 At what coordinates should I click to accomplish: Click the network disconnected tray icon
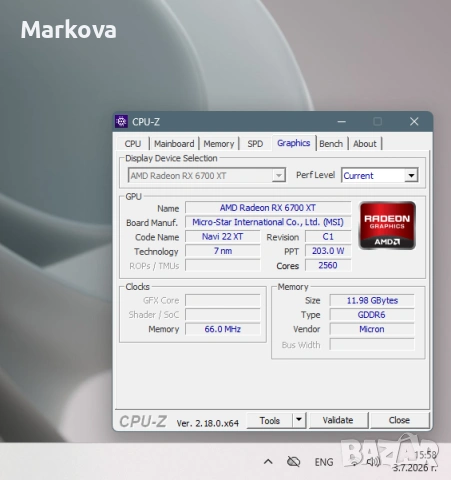(293, 462)
